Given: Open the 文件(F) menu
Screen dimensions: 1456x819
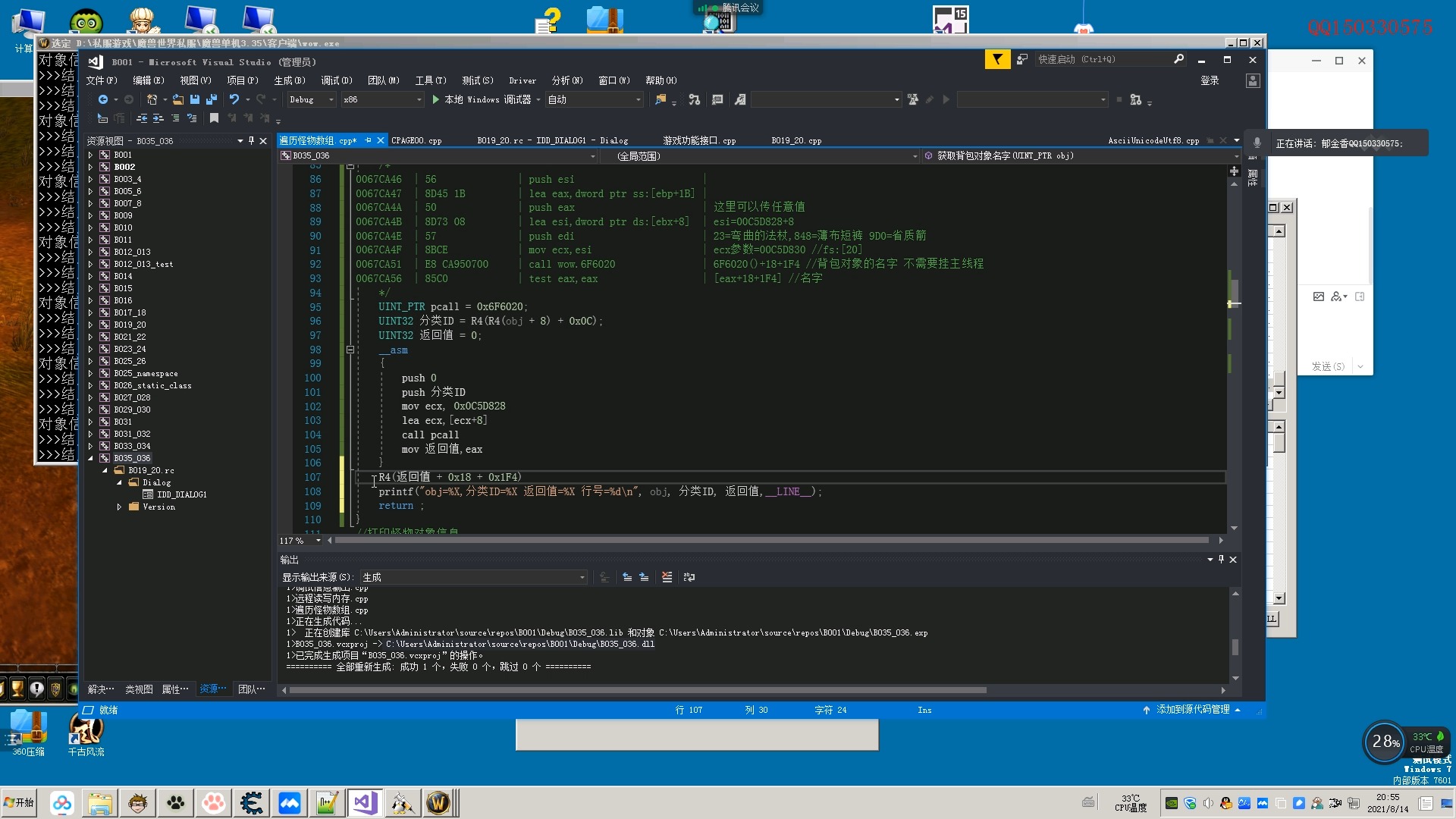Looking at the screenshot, I should click(x=101, y=80).
